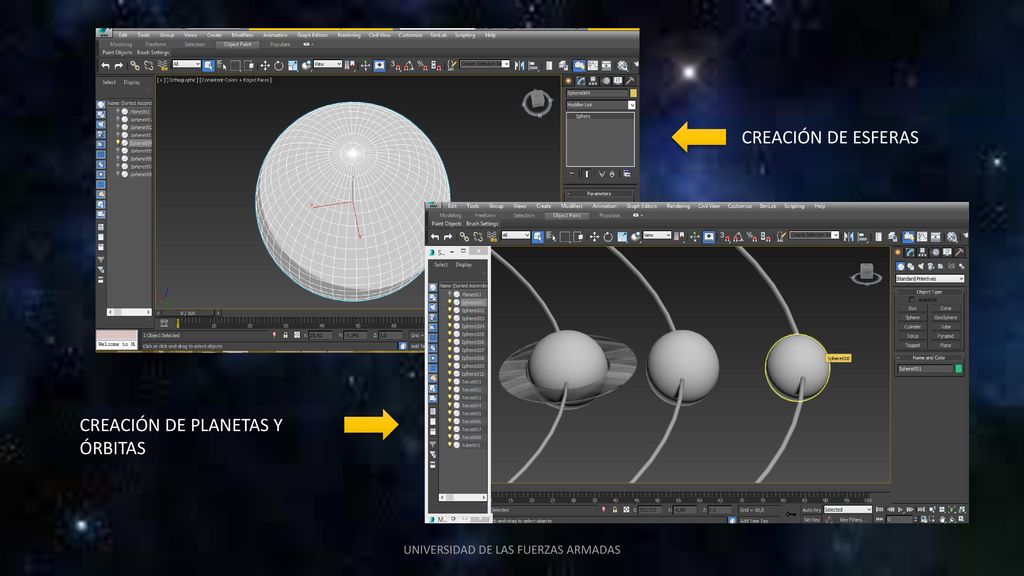Click Play Animation in front window
Screen dimensions: 1024x576
901,509
